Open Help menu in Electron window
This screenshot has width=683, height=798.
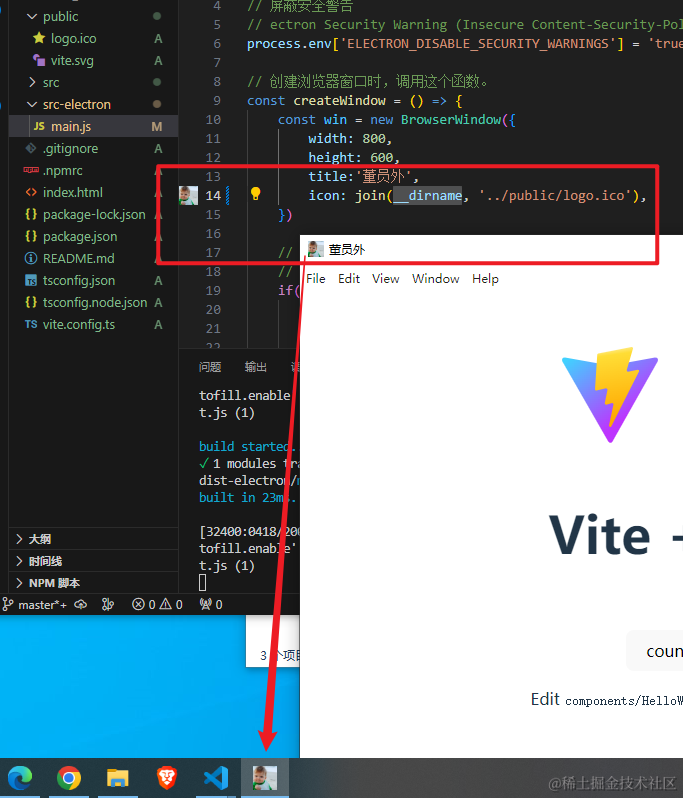click(x=485, y=279)
